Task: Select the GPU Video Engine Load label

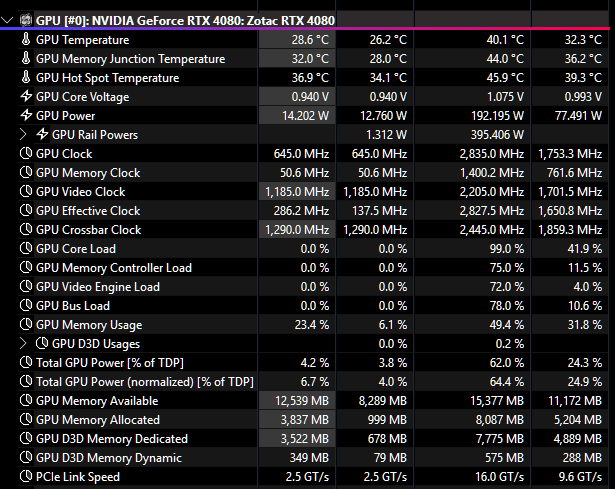Action: (x=98, y=287)
